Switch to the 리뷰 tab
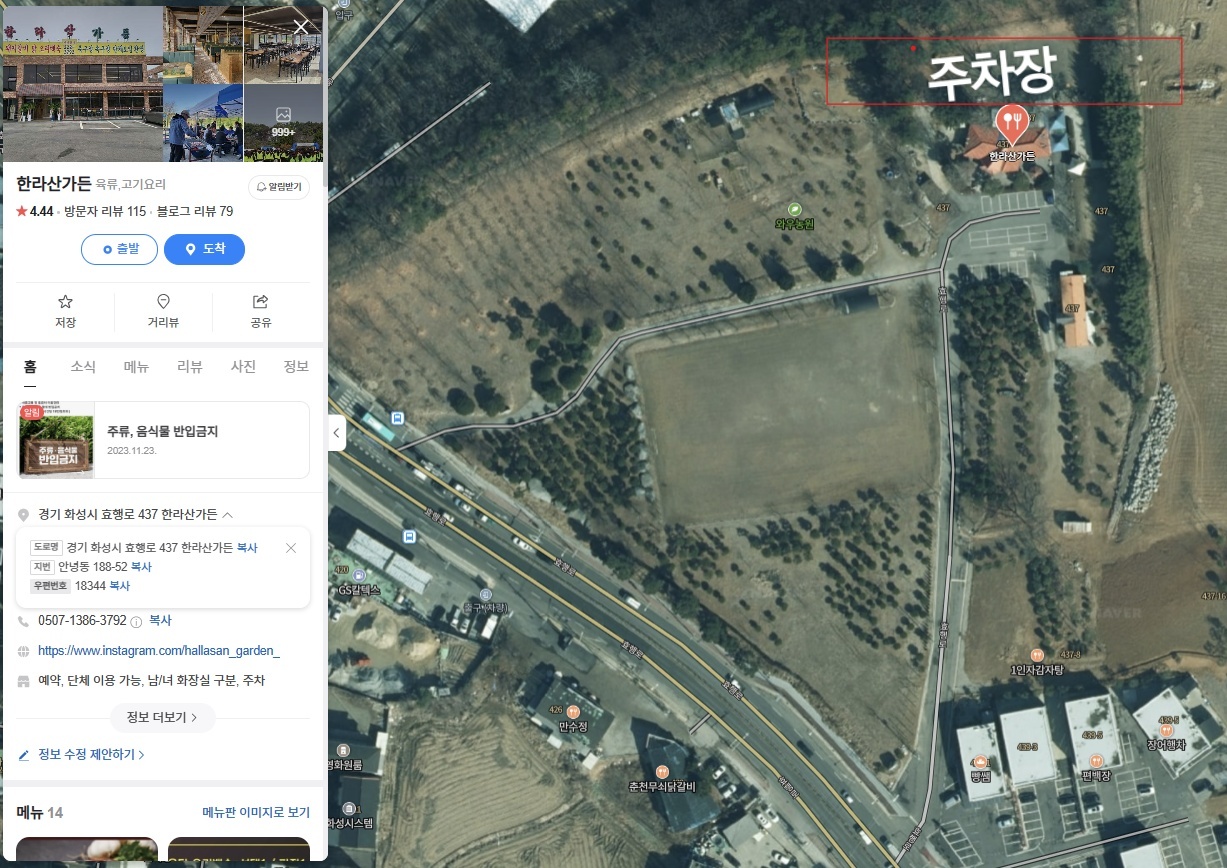The image size is (1227, 868). coord(190,367)
